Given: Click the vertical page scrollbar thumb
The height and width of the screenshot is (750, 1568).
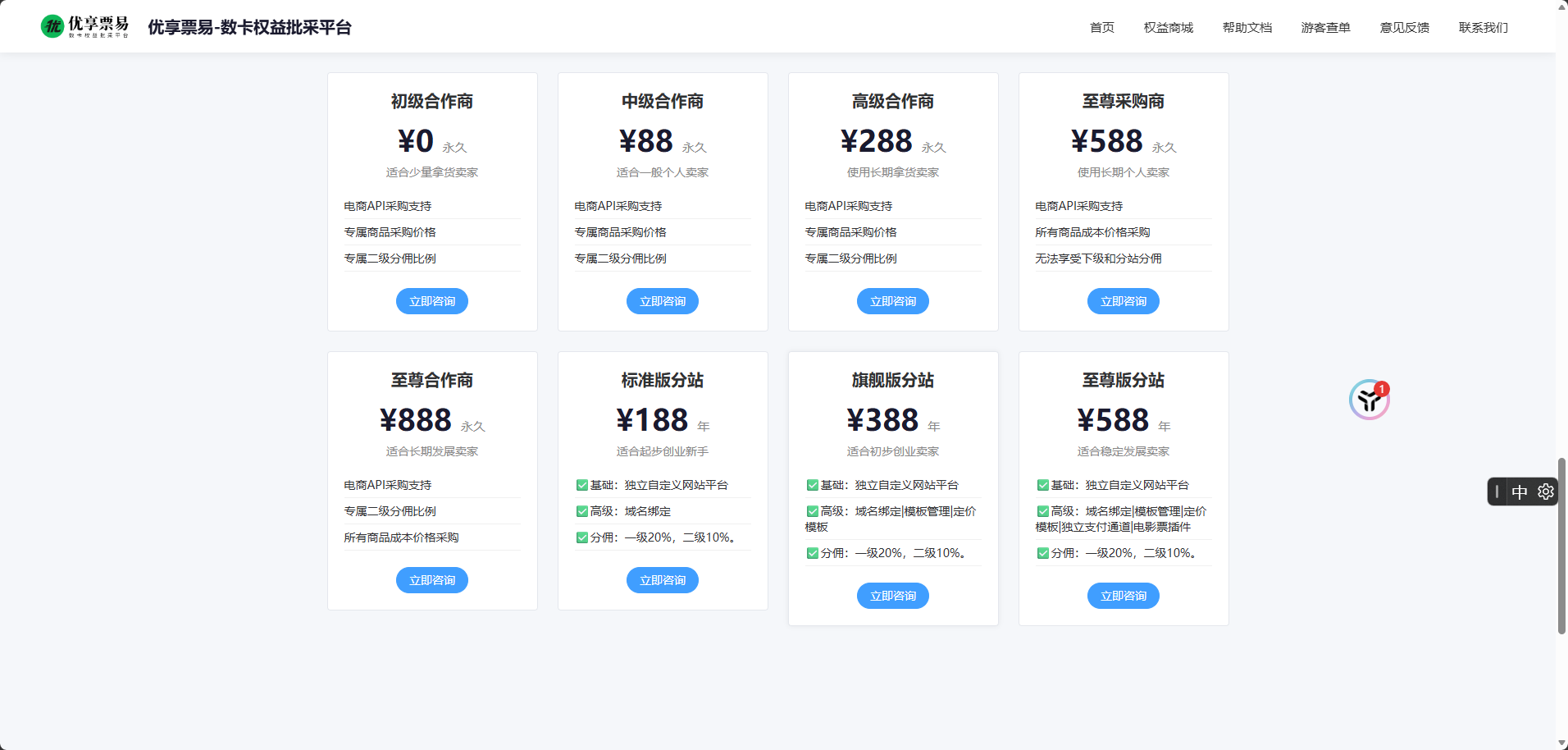Looking at the screenshot, I should click(x=1561, y=546).
